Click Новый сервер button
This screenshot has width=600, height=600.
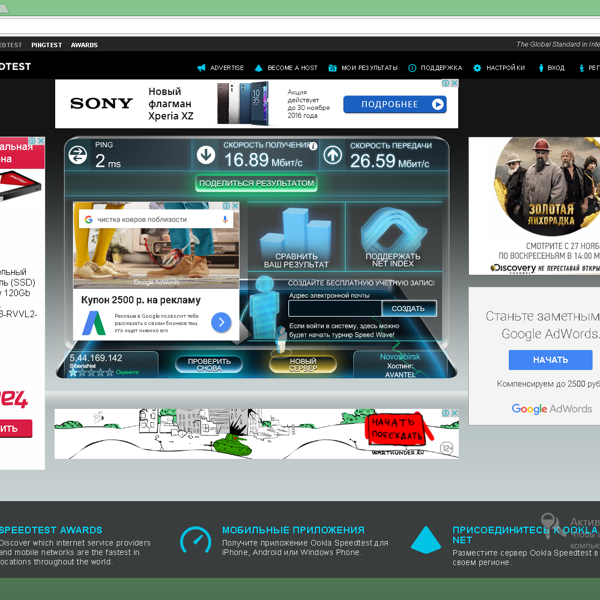tap(303, 364)
